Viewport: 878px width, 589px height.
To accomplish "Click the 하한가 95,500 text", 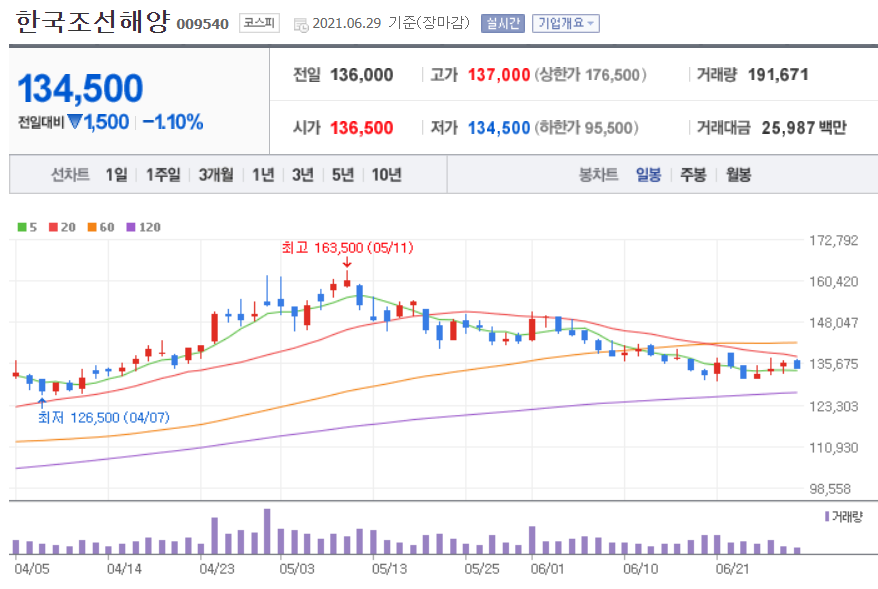I will (x=586, y=128).
